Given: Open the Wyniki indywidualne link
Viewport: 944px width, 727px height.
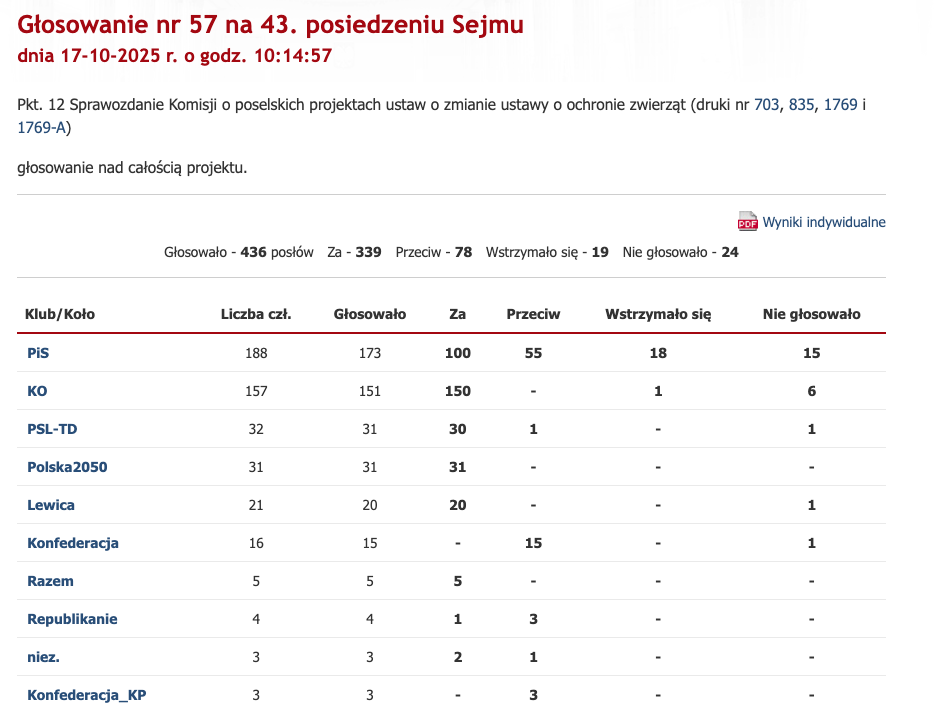Looking at the screenshot, I should (x=824, y=222).
